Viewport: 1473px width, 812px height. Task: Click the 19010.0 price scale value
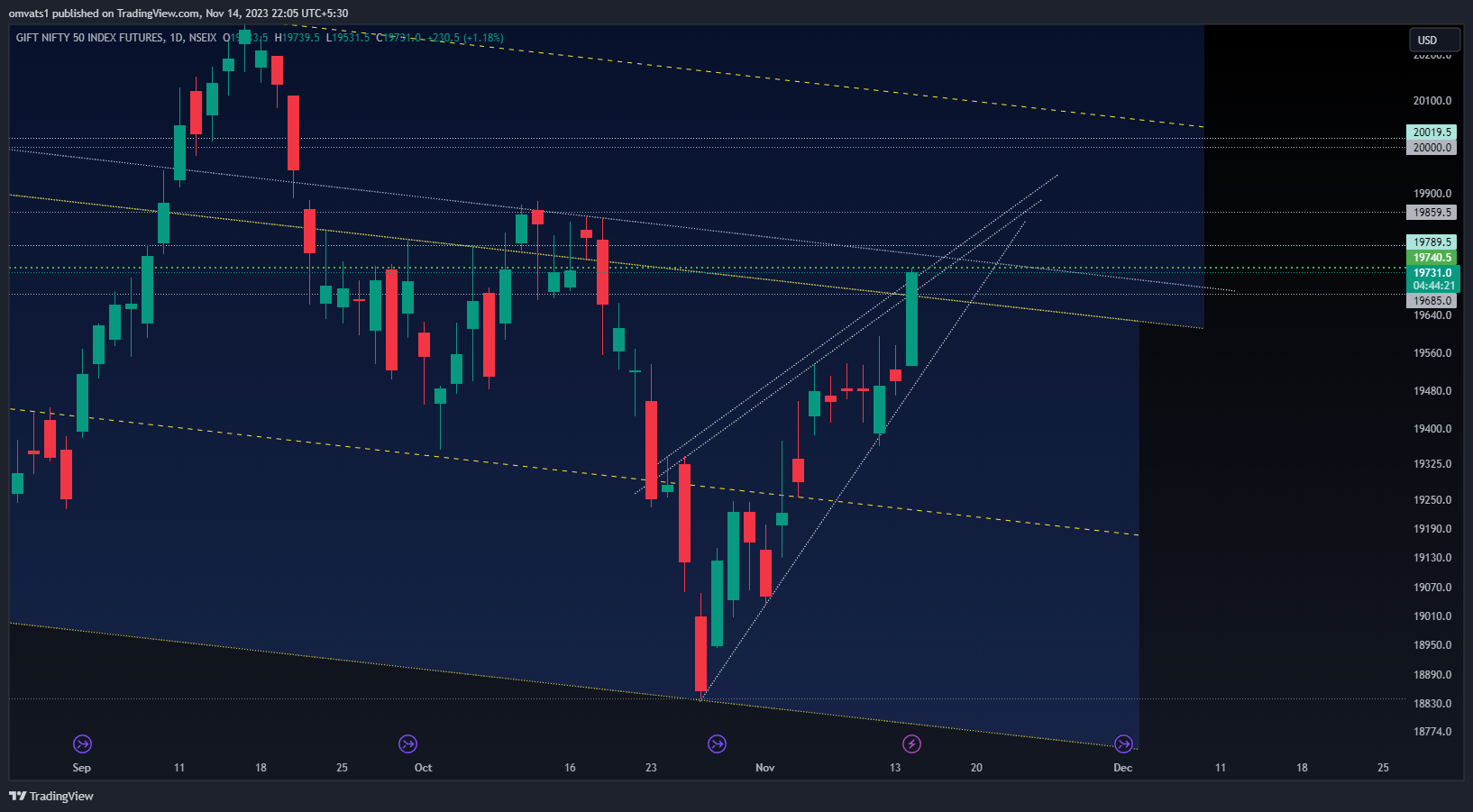(x=1432, y=616)
